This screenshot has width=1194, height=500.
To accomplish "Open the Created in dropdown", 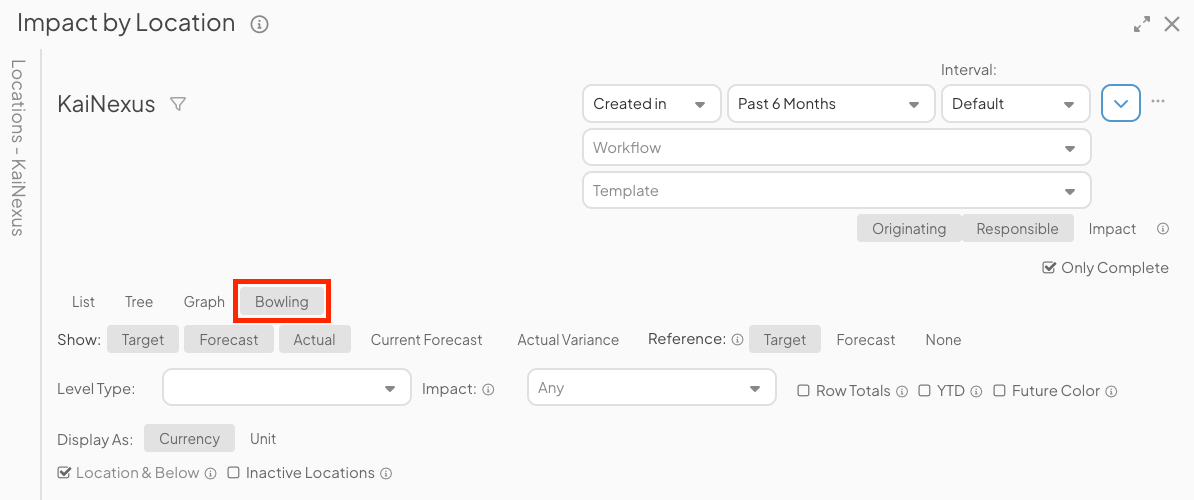I will coord(651,104).
